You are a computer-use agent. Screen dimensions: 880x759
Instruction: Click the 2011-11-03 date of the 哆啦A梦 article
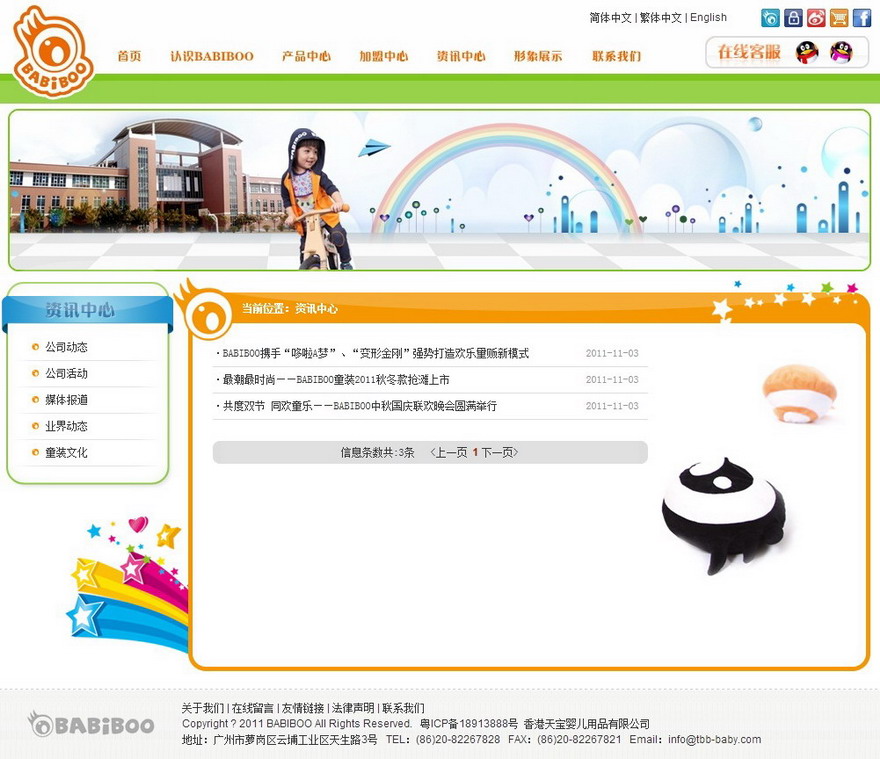[x=612, y=354]
